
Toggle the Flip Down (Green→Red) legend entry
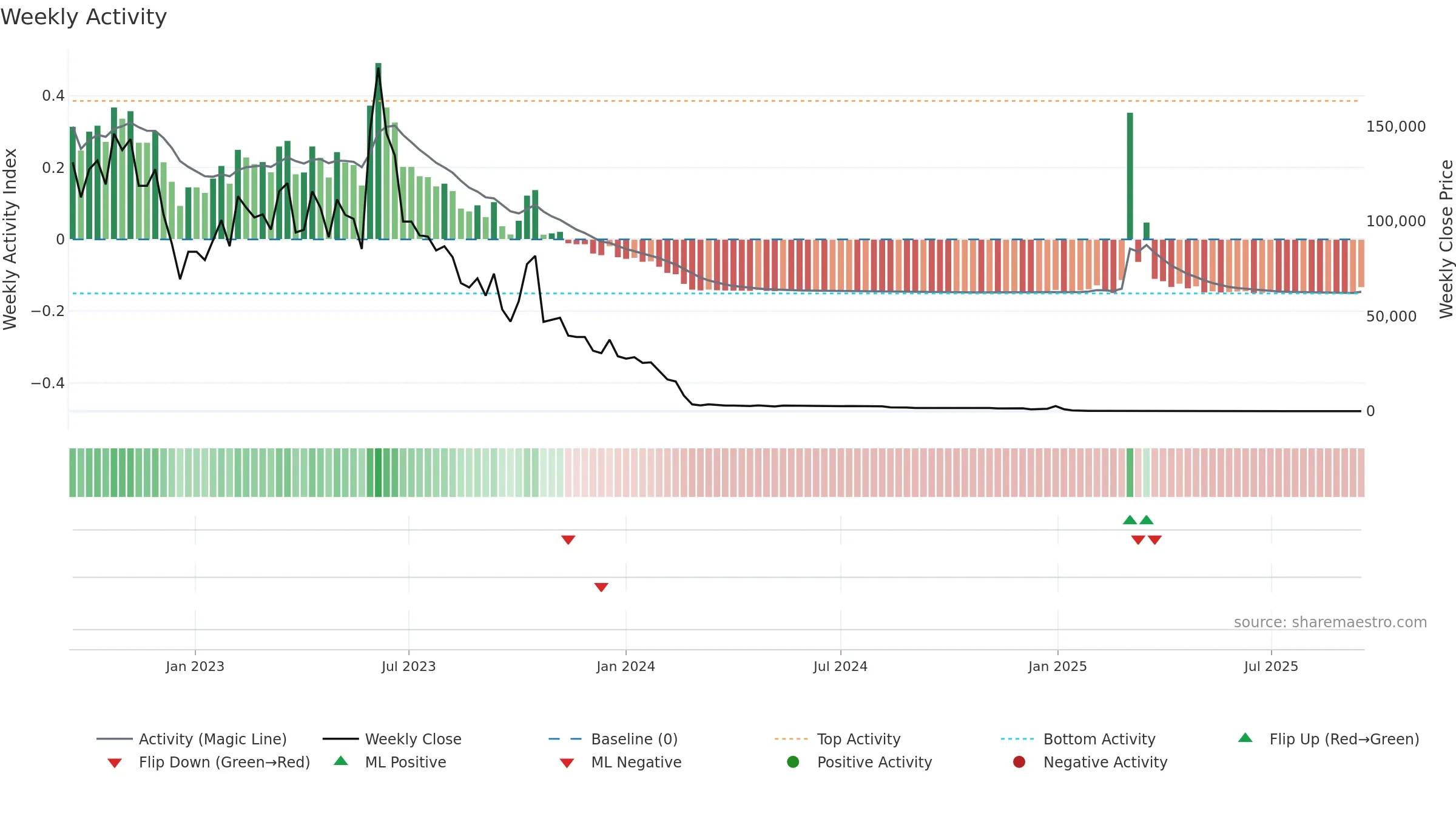click(208, 762)
